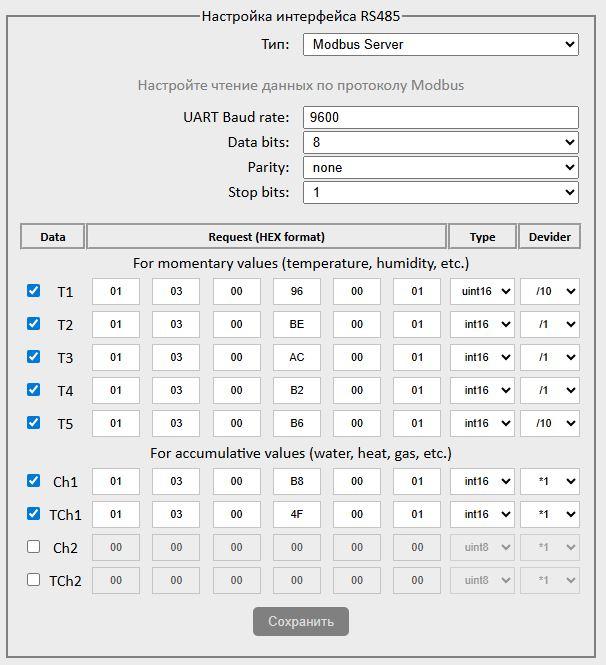
Task: Open the T1 type dropdown showing uint16
Action: pos(482,291)
